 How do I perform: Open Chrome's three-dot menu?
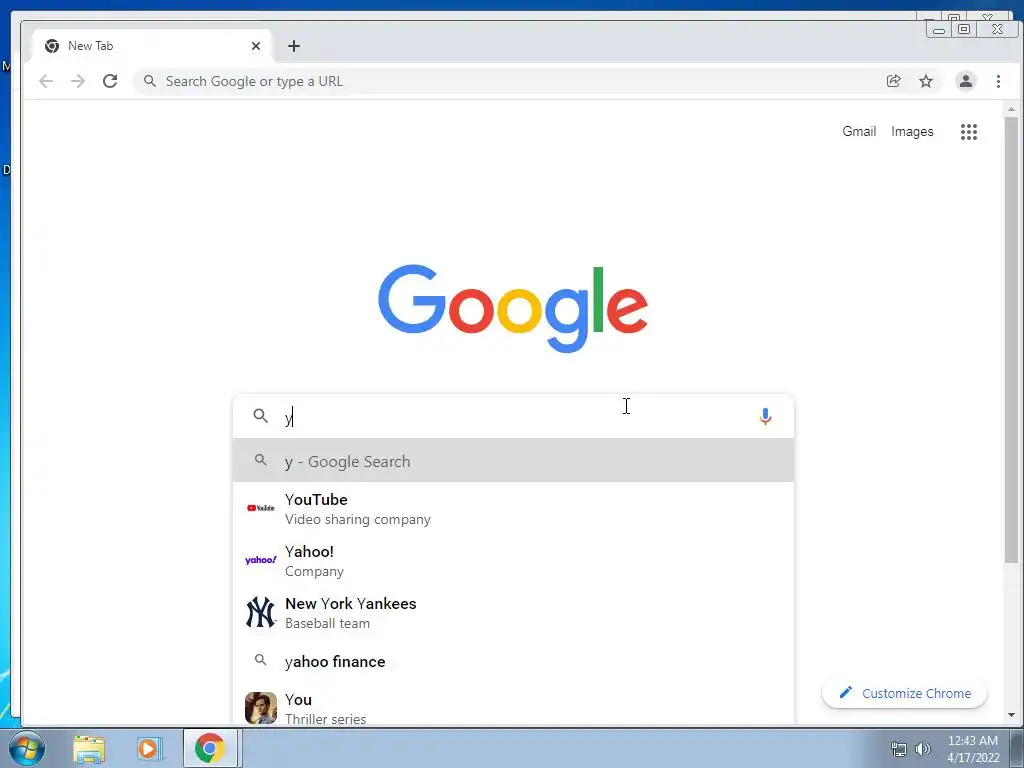tap(998, 81)
